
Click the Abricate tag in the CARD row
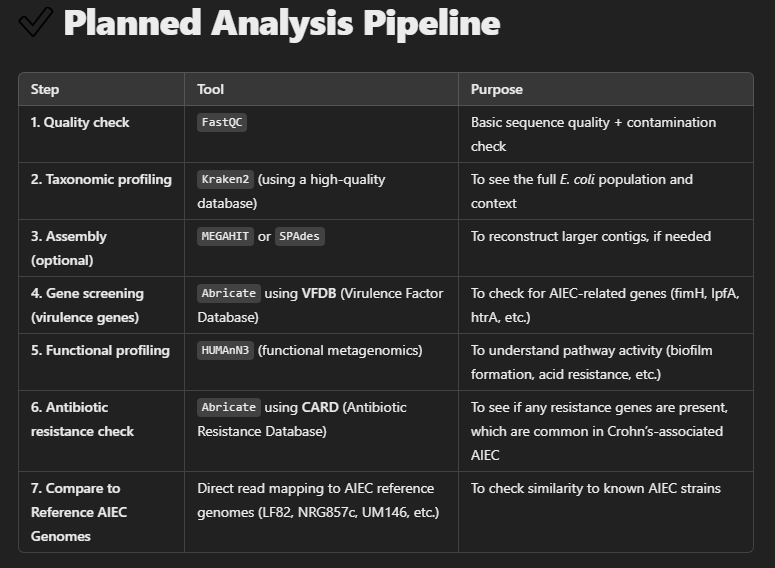(x=229, y=408)
